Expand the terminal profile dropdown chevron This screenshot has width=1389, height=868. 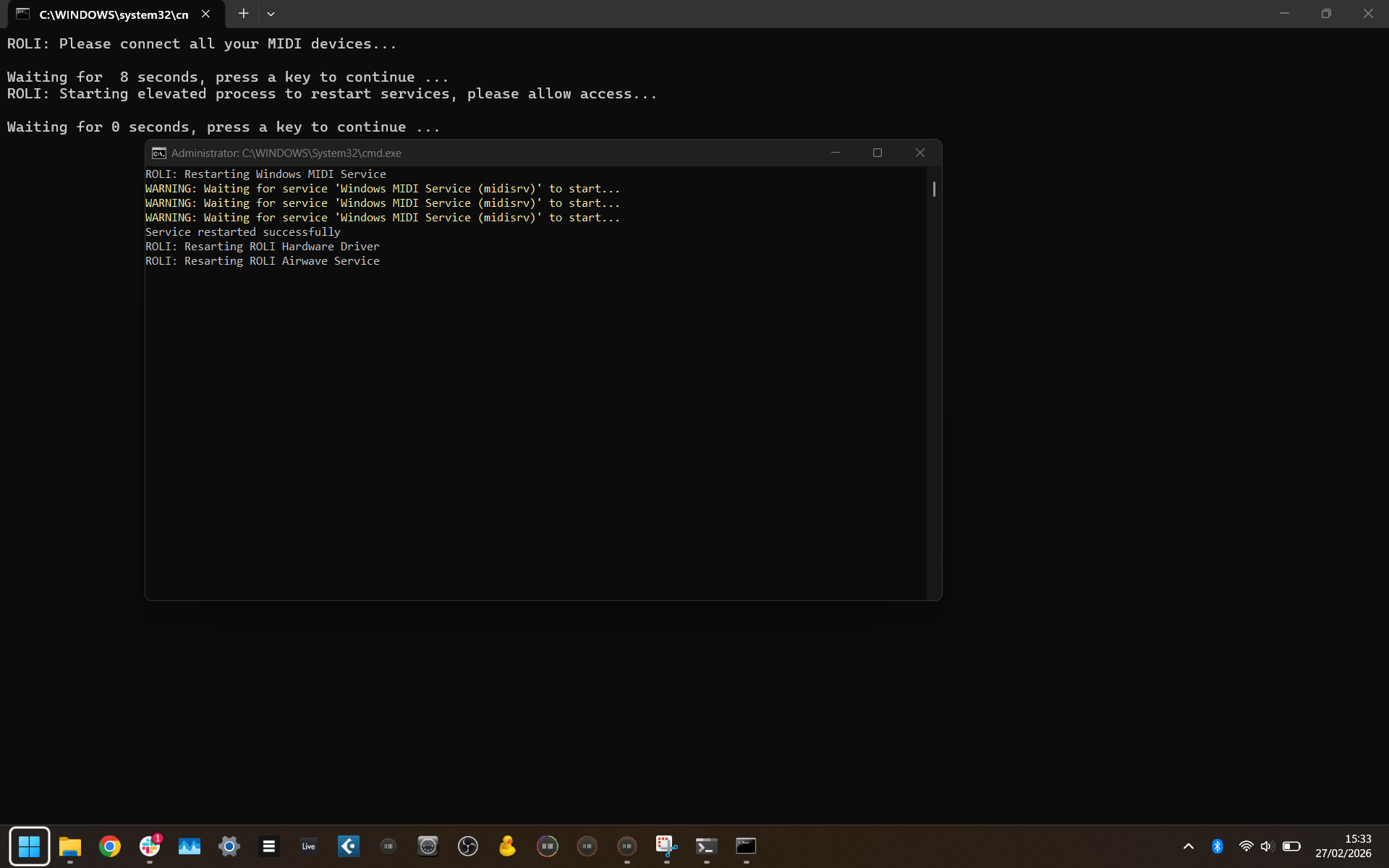(271, 14)
